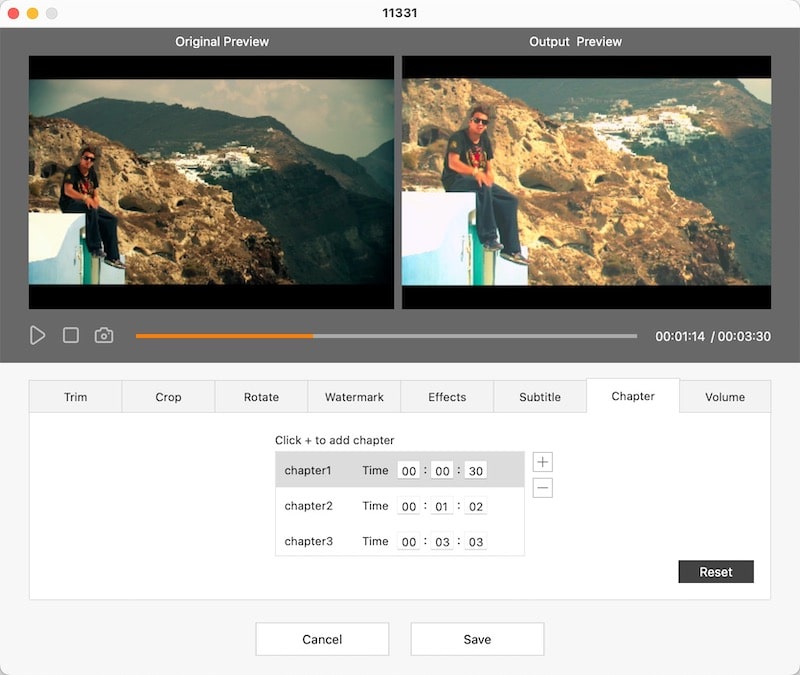Image resolution: width=800 pixels, height=675 pixels.
Task: Switch to the Effects tab
Action: pos(446,396)
